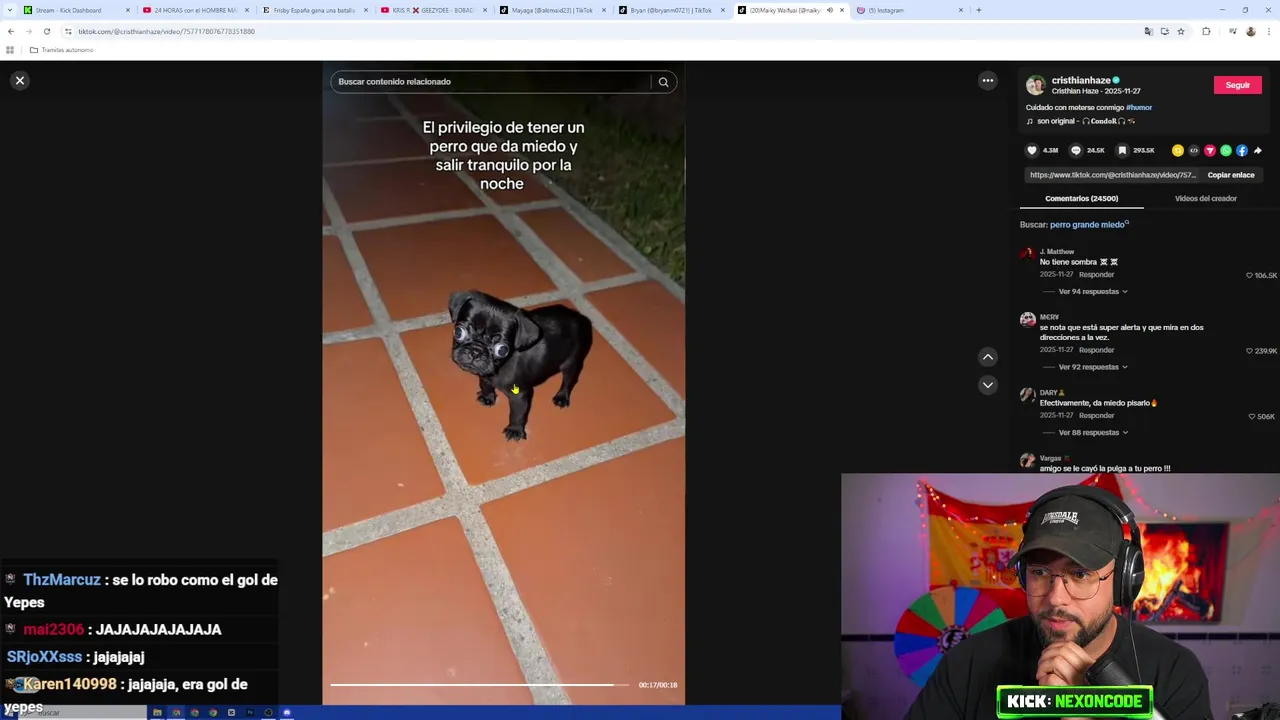The image size is (1280, 720).
Task: Click Responder on MERY's comment
Action: tap(1096, 350)
